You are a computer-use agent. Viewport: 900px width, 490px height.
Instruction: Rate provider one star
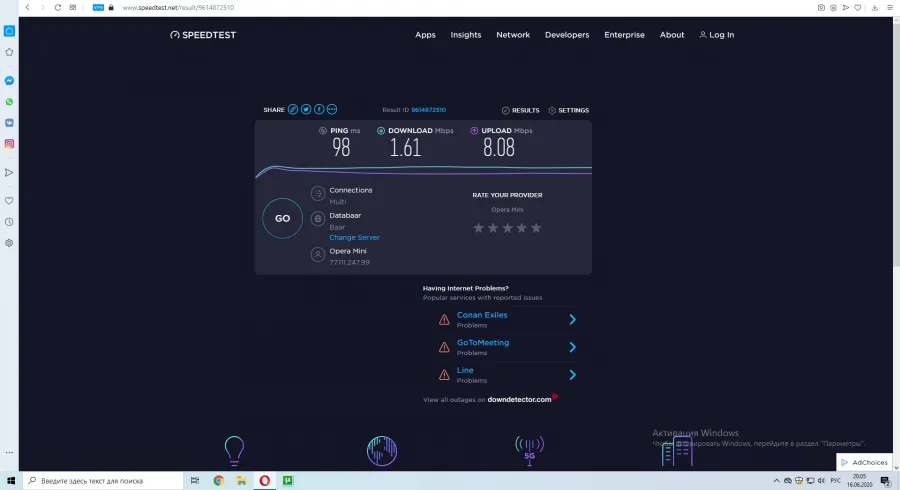click(x=478, y=228)
